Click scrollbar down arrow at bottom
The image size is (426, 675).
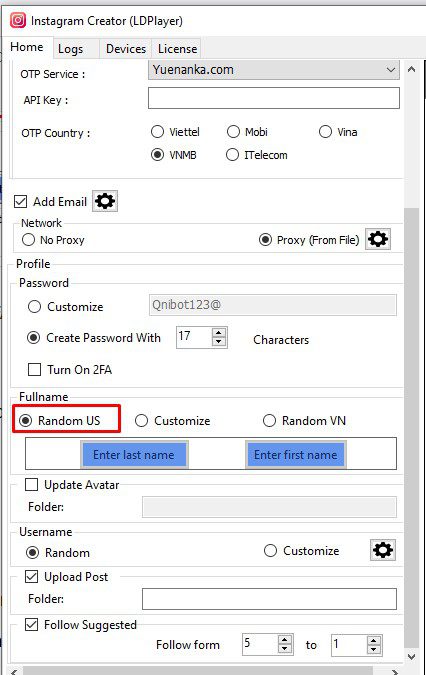click(411, 656)
